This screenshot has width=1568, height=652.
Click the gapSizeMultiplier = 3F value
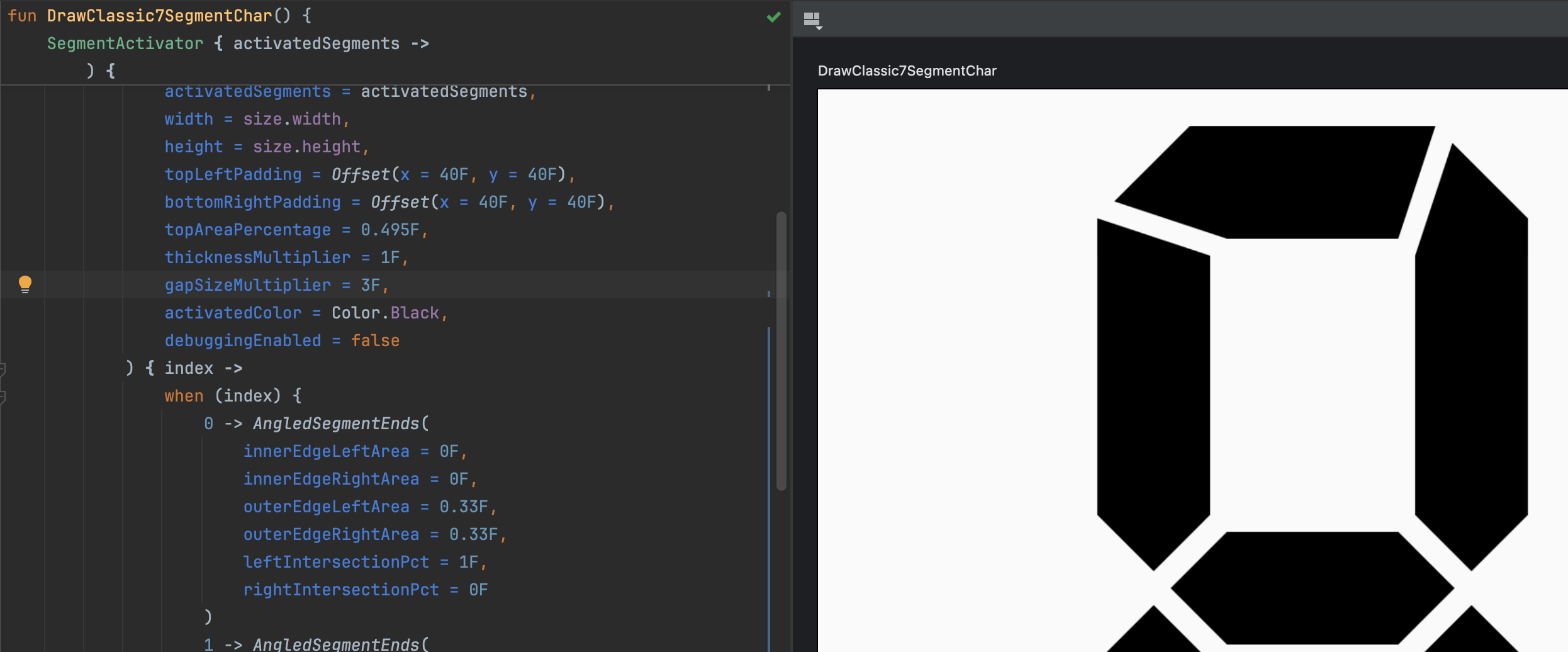click(371, 285)
